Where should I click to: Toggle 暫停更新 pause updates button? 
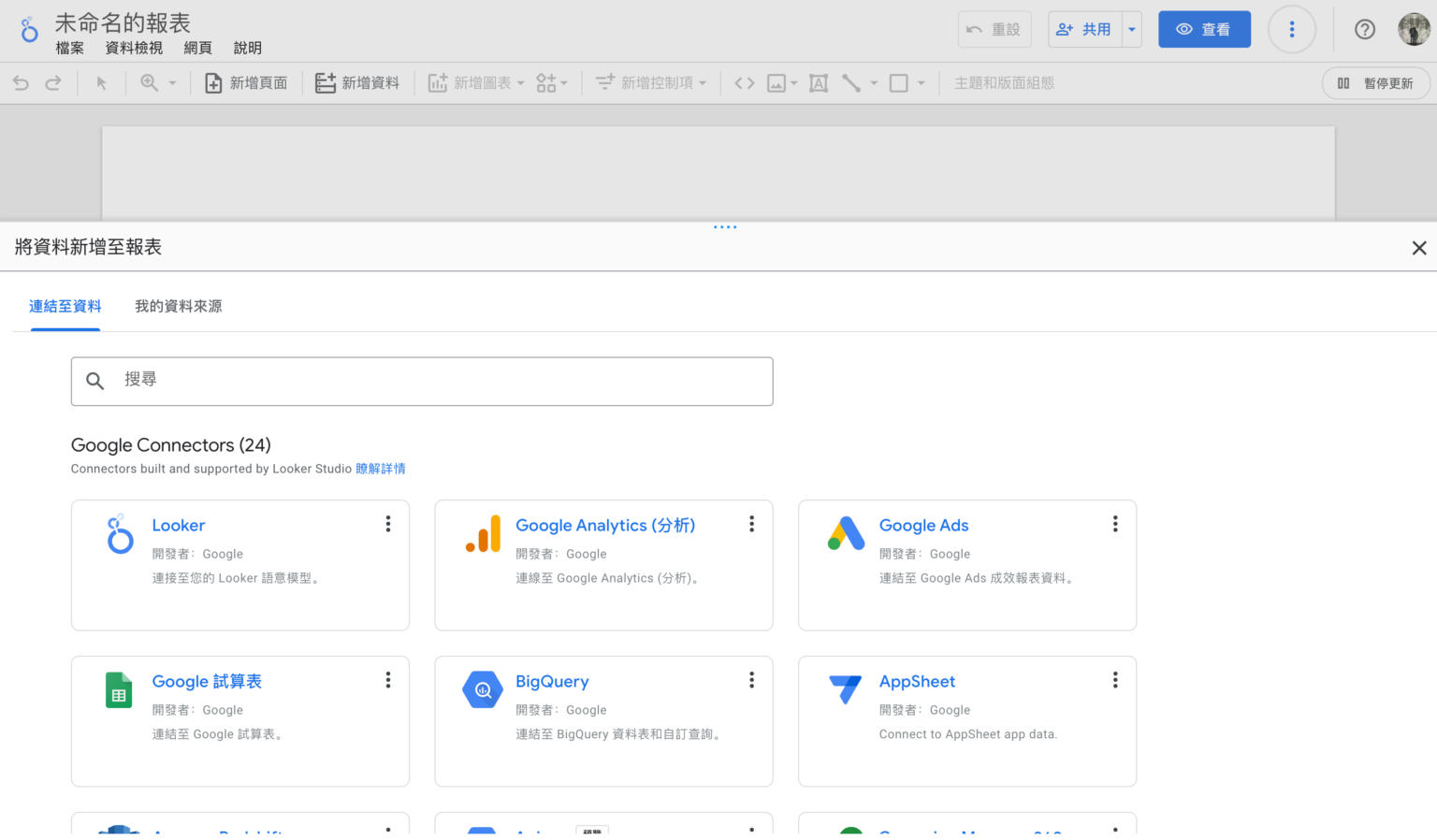pos(1375,83)
